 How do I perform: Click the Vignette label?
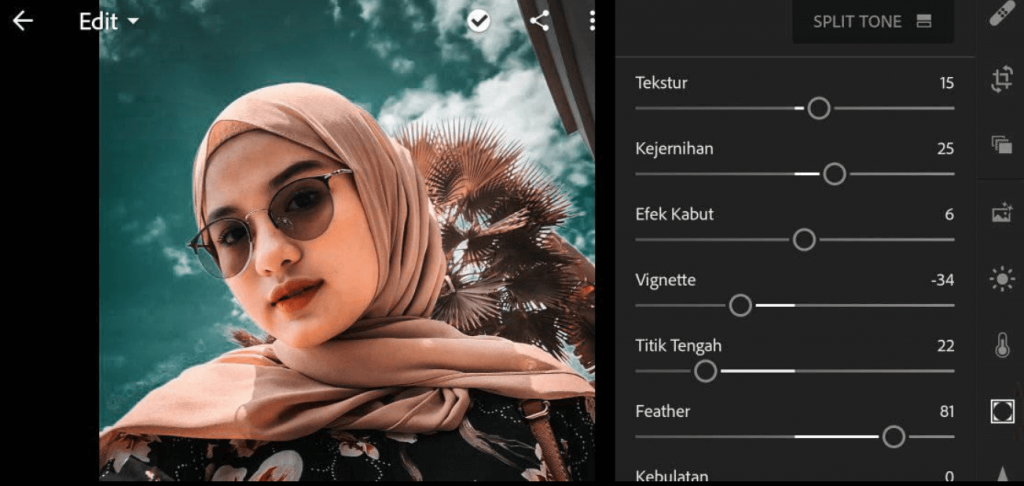click(x=665, y=280)
